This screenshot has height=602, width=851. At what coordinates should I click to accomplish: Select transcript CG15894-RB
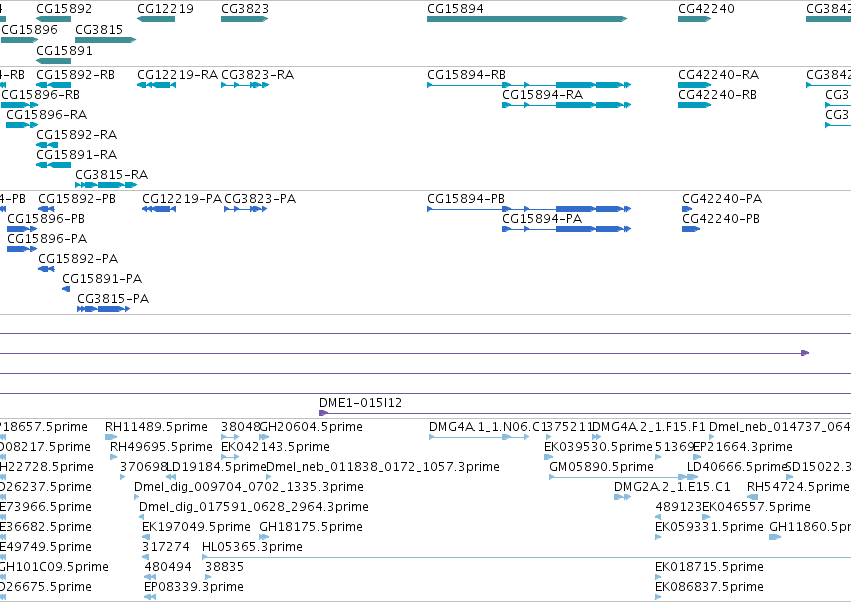[466, 74]
